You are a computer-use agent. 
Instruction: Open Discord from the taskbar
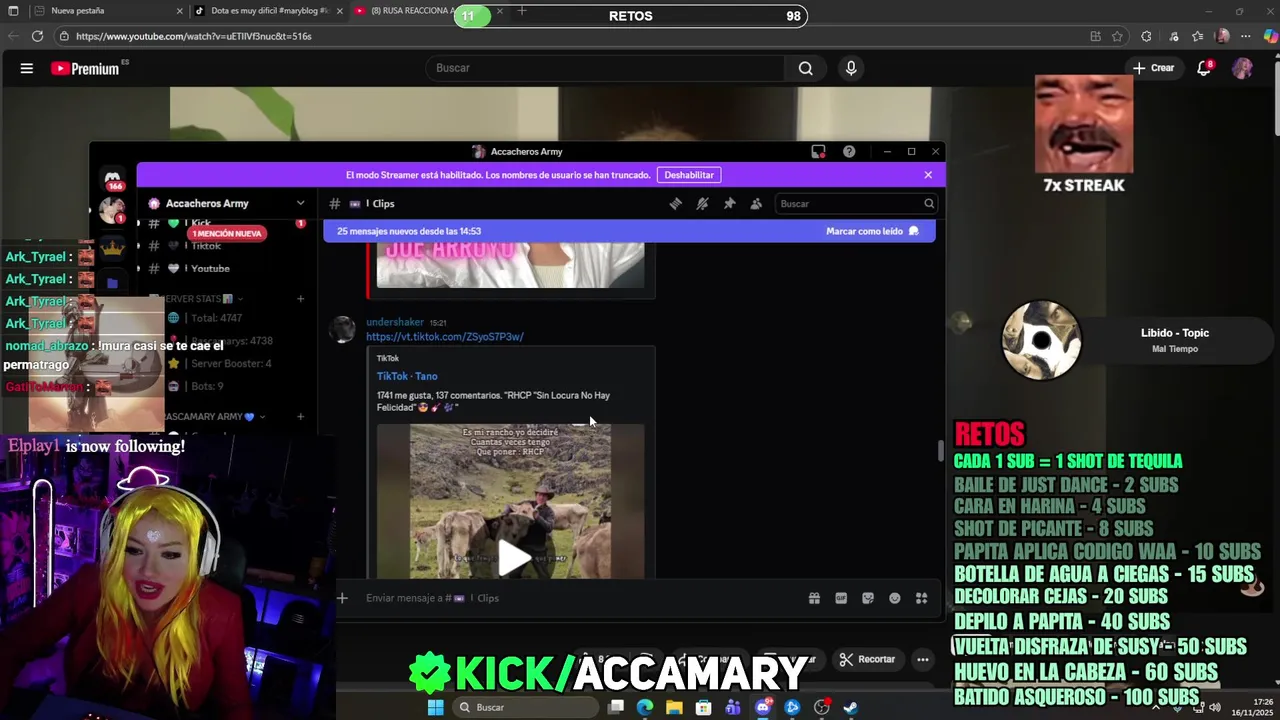(x=763, y=707)
